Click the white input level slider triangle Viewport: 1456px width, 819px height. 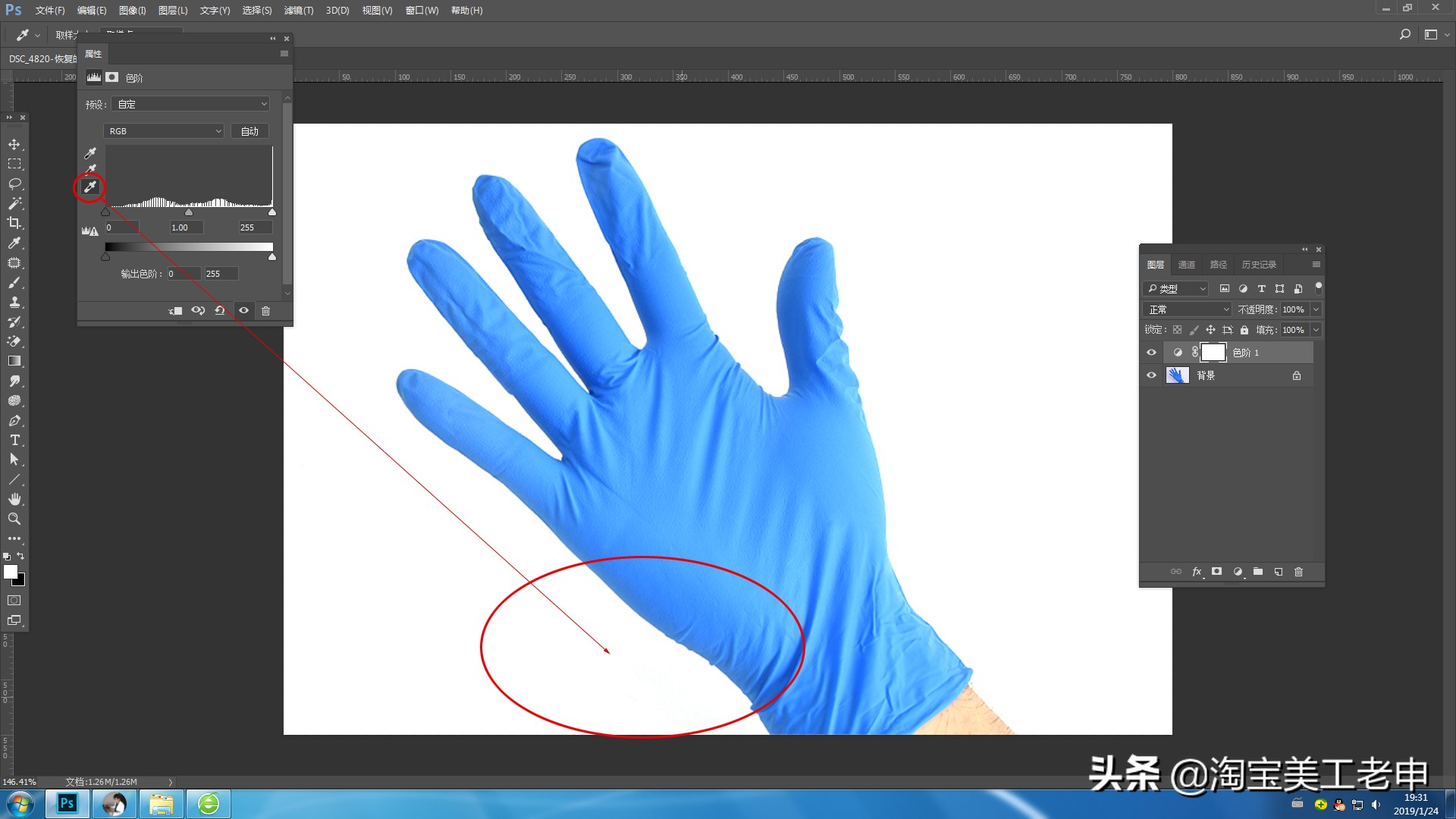(272, 212)
